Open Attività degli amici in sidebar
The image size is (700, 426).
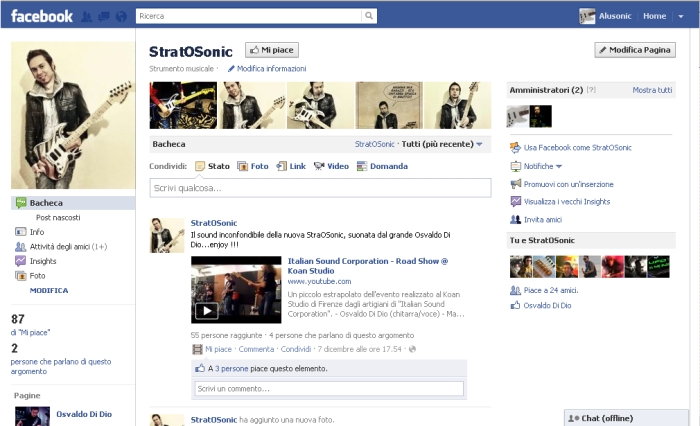tap(61, 246)
